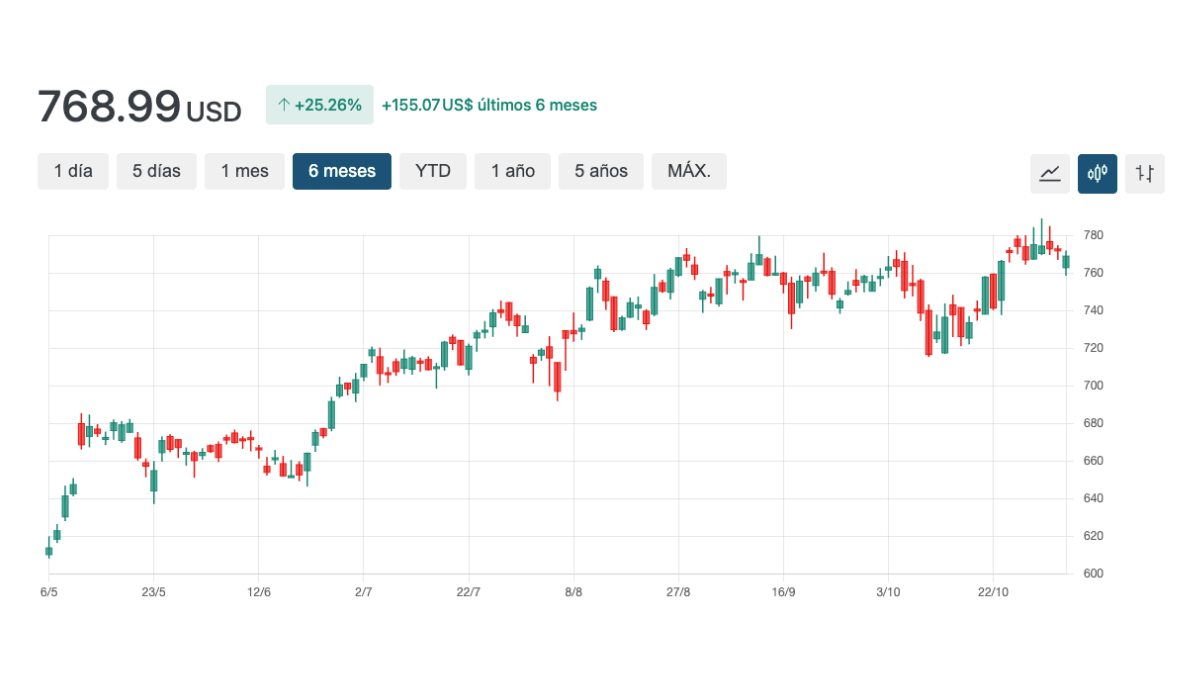Switch to the line chart view
Viewport: 1200px width, 675px height.
click(x=1049, y=173)
